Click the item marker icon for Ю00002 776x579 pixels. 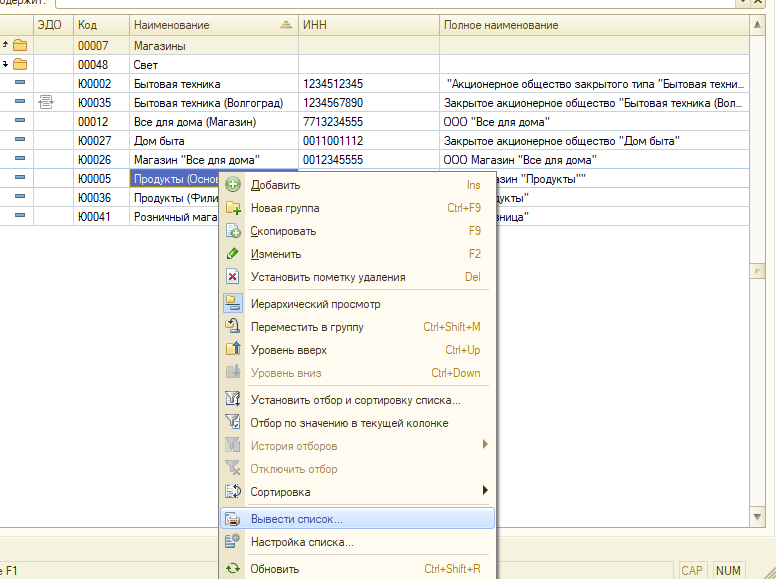pos(20,82)
